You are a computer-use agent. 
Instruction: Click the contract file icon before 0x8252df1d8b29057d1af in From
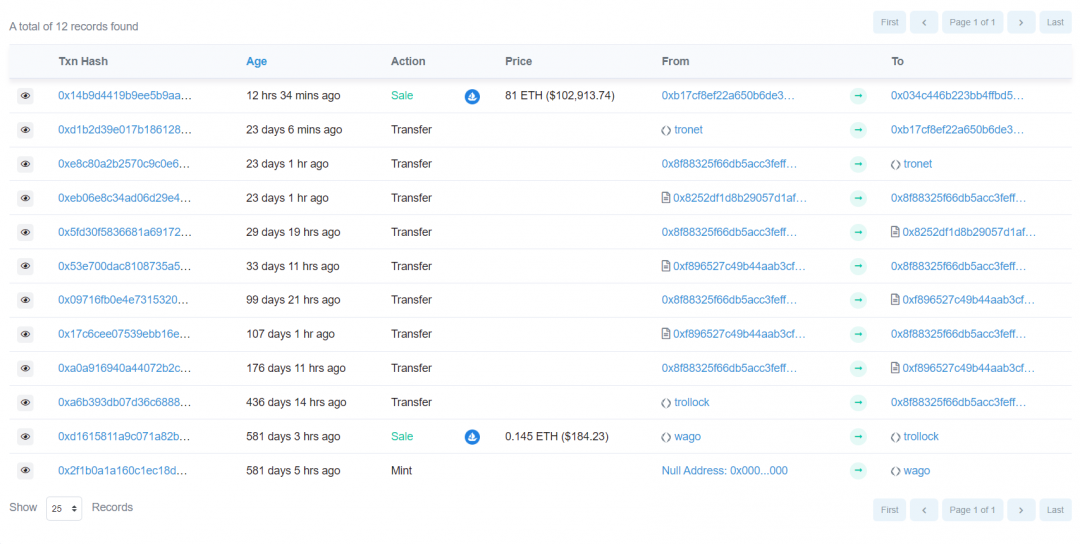point(666,198)
